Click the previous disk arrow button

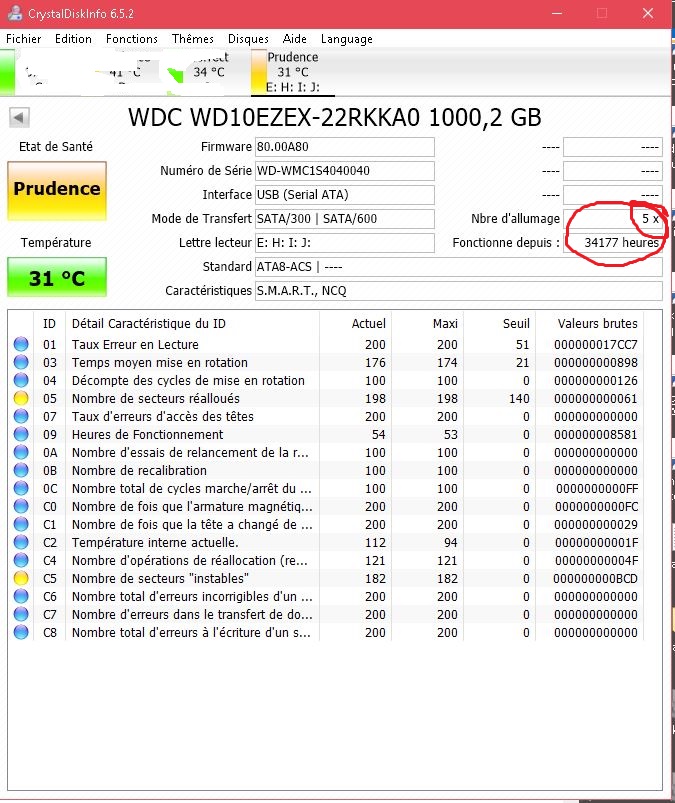(x=19, y=117)
